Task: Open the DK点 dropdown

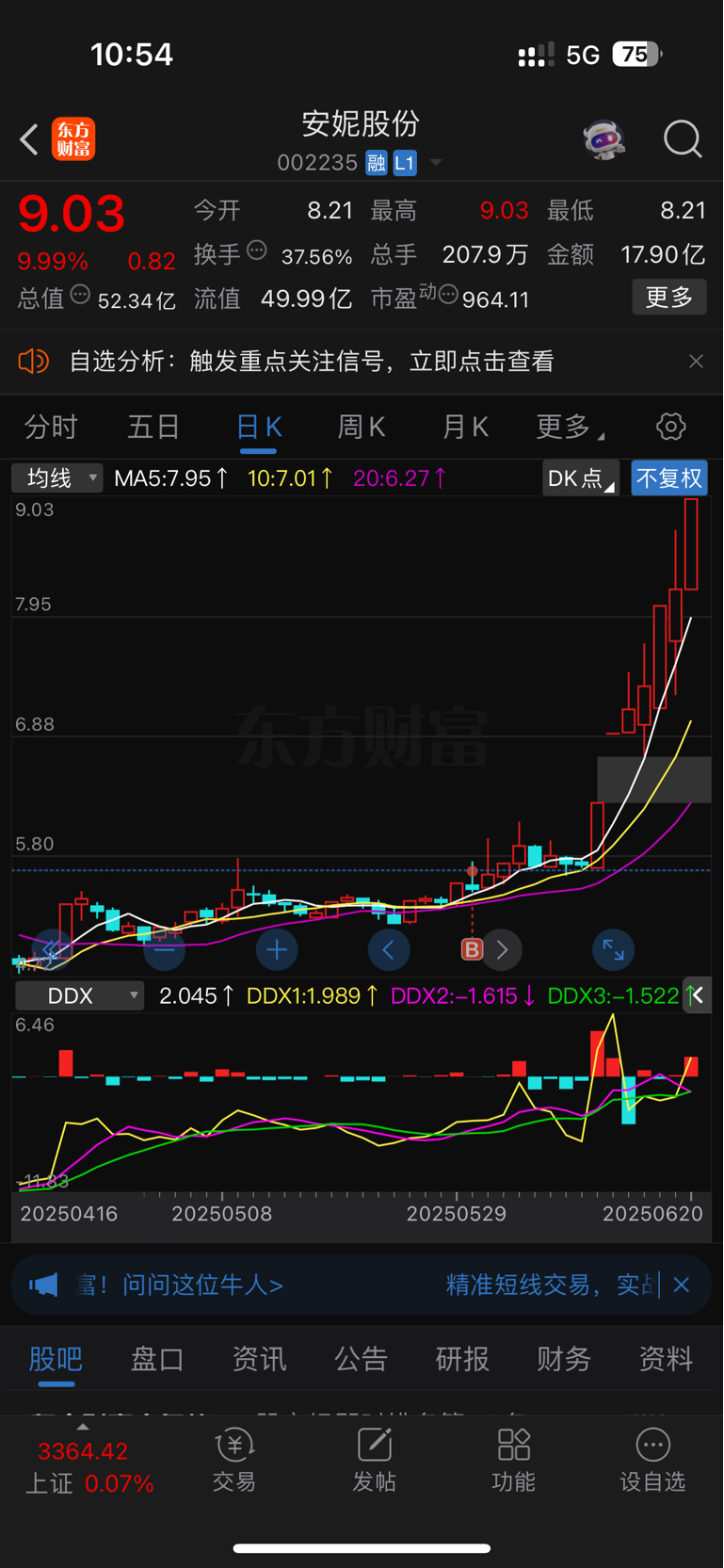Action: 581,478
